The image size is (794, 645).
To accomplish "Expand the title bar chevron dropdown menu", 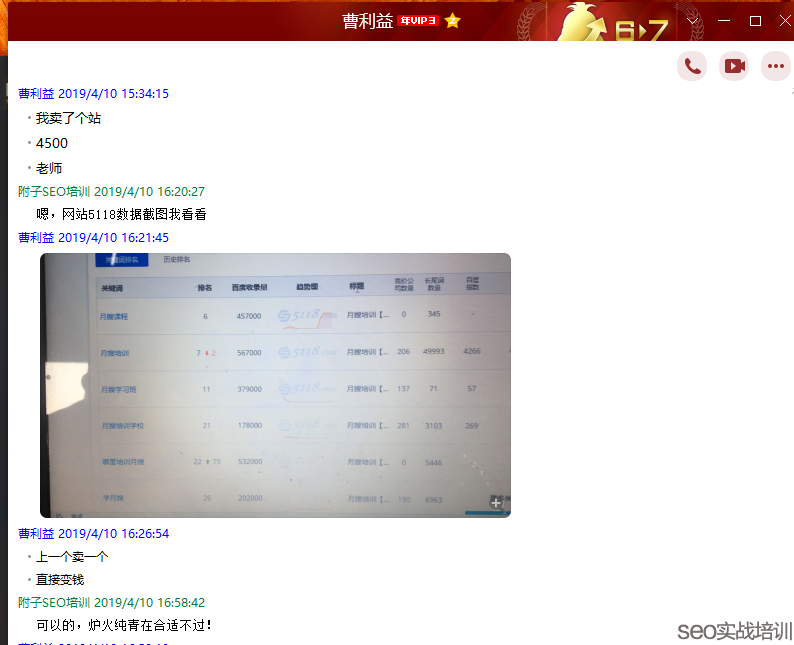I will pyautogui.click(x=692, y=20).
